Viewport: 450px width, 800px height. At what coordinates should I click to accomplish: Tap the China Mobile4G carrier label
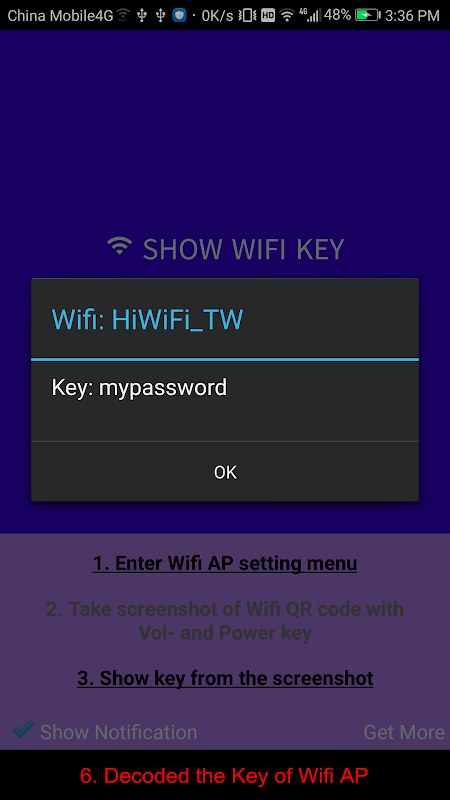60,16
